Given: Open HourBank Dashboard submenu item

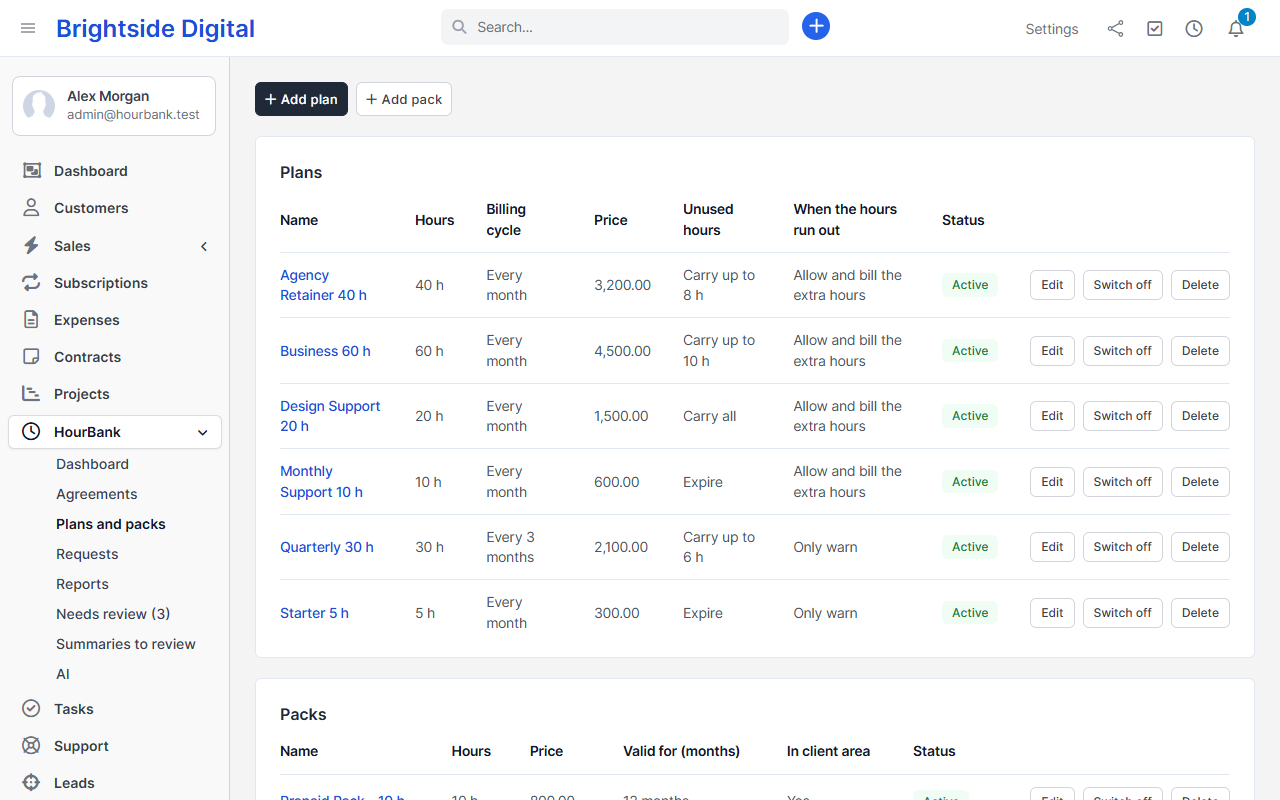Looking at the screenshot, I should pyautogui.click(x=92, y=464).
